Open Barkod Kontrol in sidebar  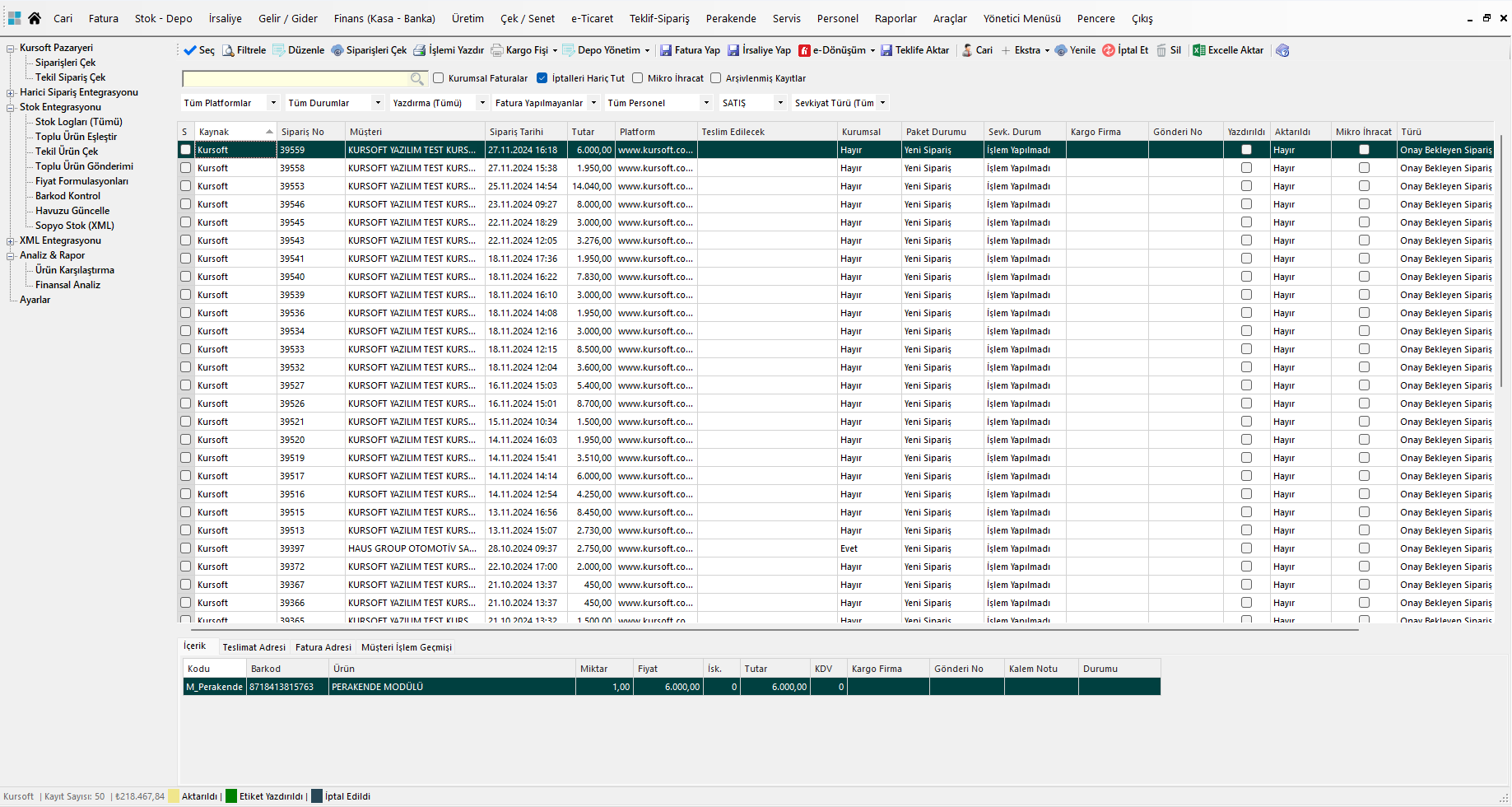tap(67, 196)
